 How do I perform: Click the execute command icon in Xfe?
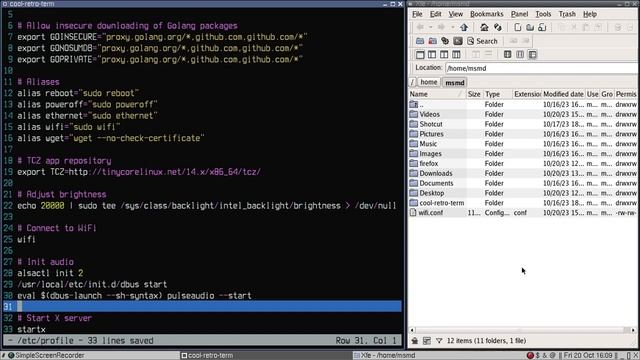click(445, 41)
